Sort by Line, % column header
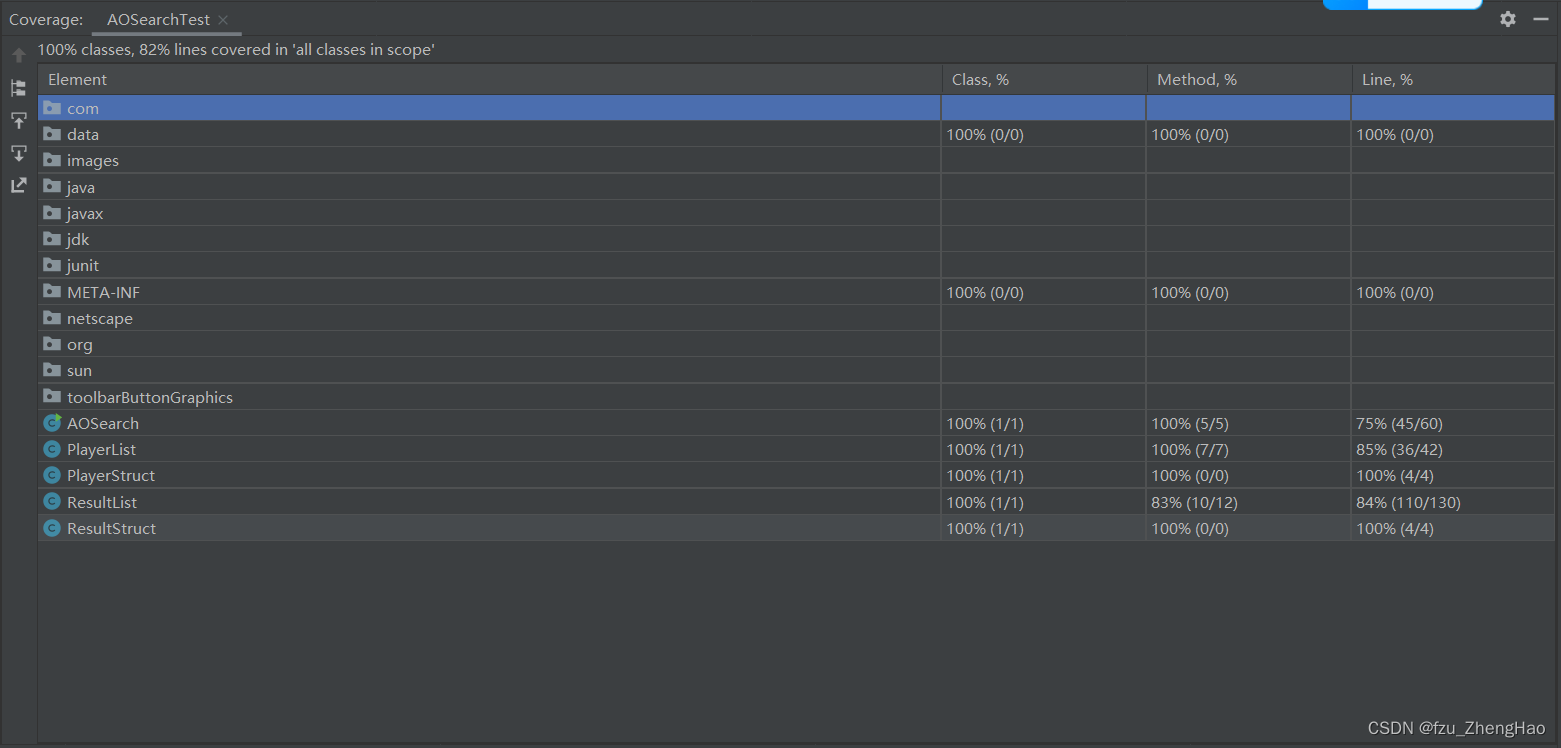1561x748 pixels. click(1453, 80)
